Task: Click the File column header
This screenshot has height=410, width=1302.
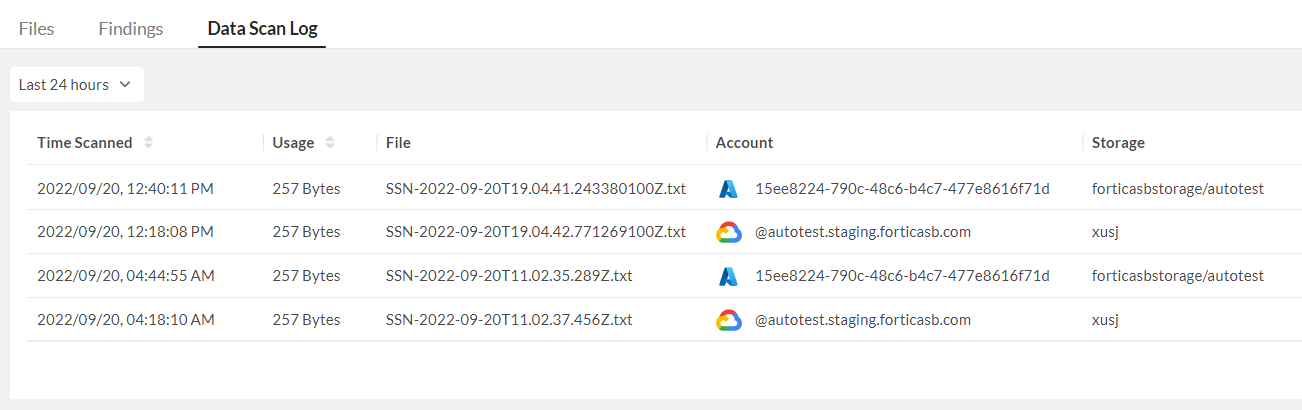Action: [399, 143]
